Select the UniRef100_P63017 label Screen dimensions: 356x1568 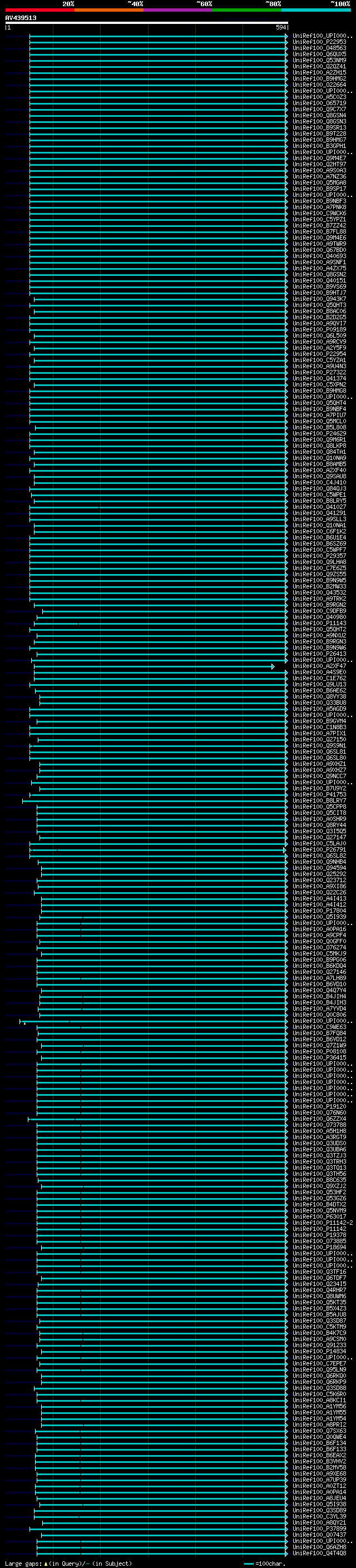(x=319, y=1217)
